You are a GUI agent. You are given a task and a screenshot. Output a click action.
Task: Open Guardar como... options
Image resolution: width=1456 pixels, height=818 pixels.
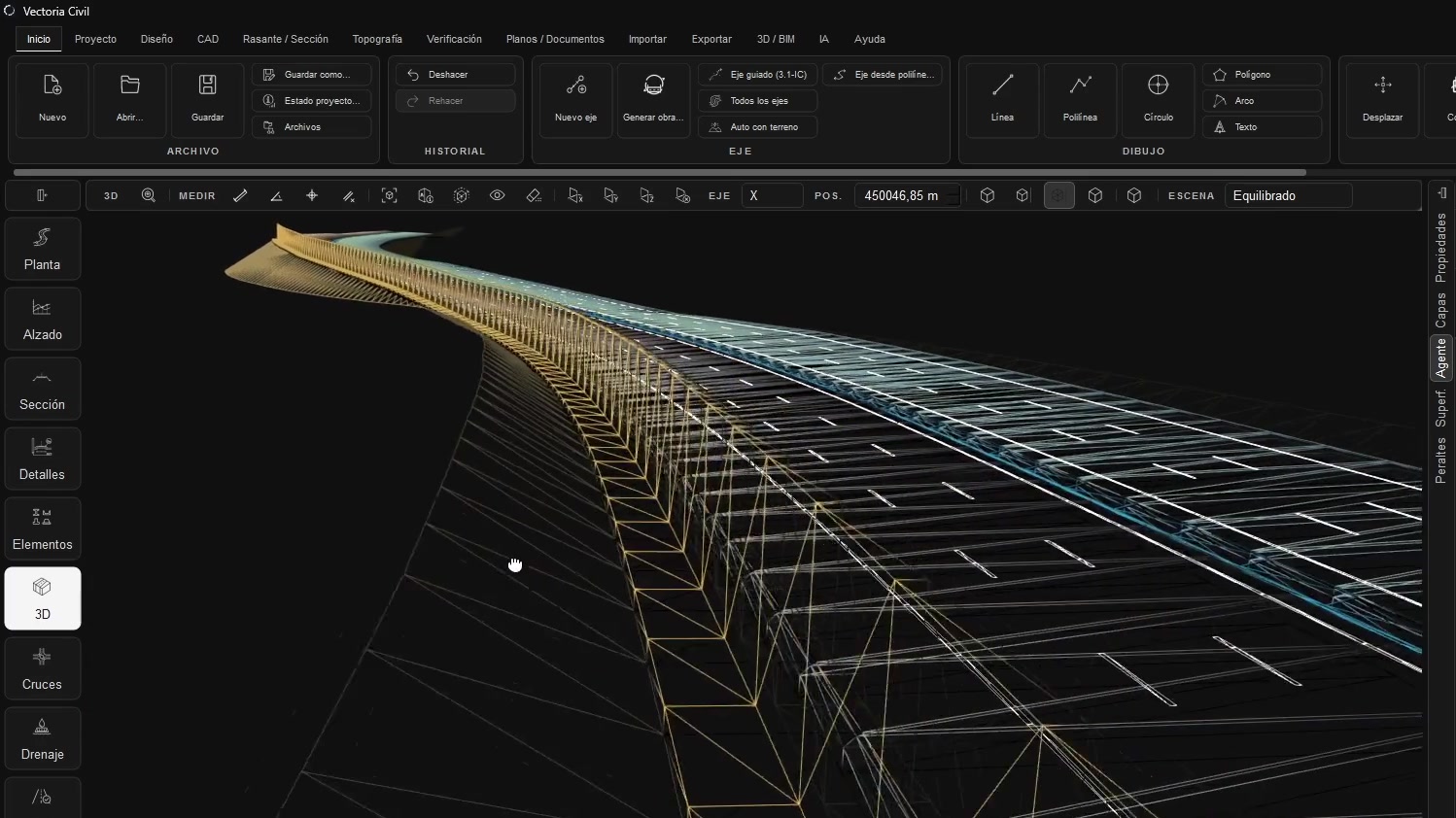point(312,75)
